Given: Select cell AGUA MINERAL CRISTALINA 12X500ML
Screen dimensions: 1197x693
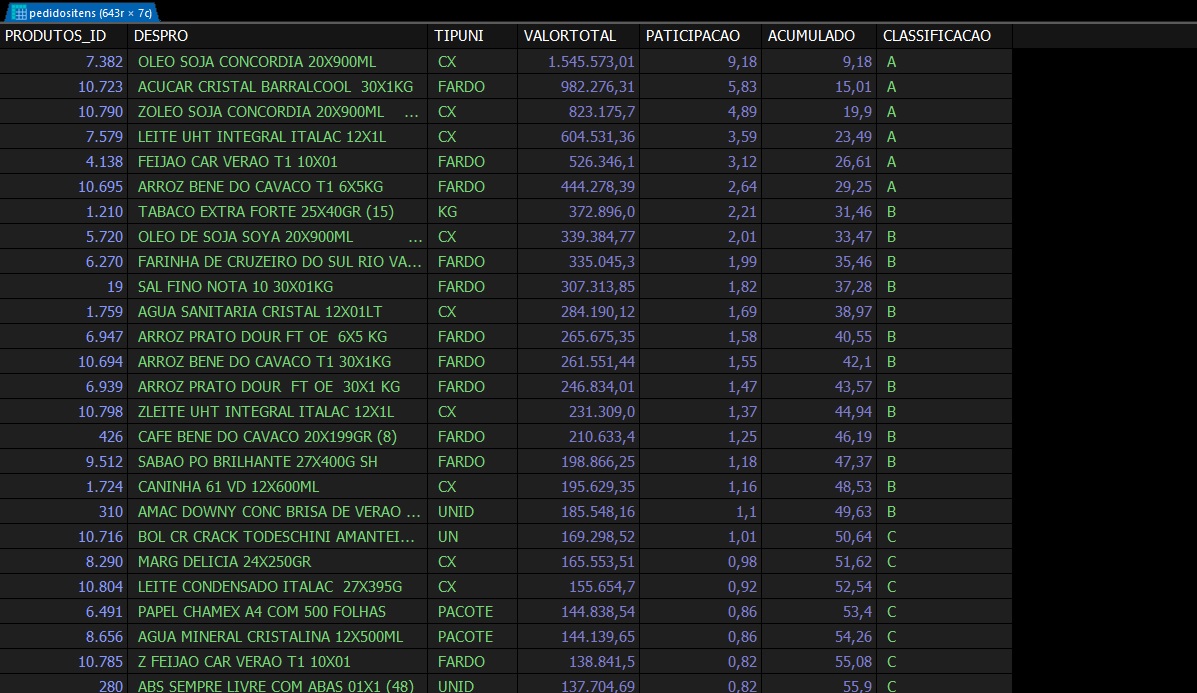Looking at the screenshot, I should click(x=278, y=637).
